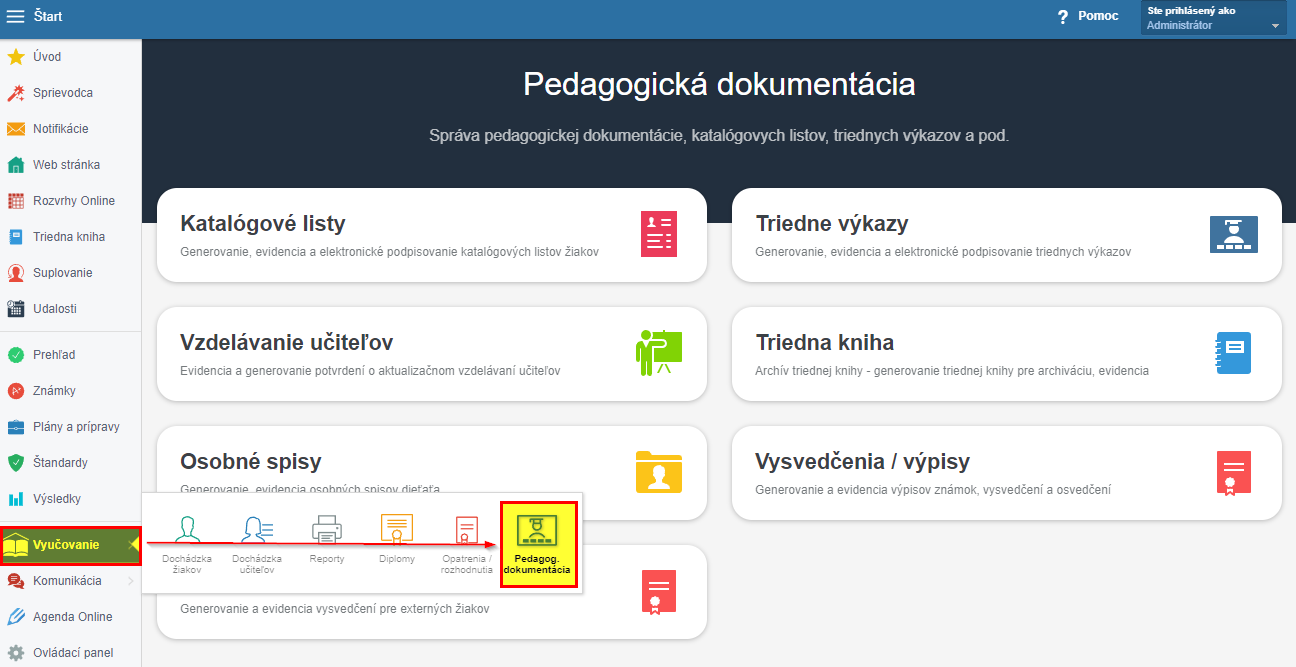1296x667 pixels.
Task: Select Výsledky in the sidebar
Action: pyautogui.click(x=57, y=499)
